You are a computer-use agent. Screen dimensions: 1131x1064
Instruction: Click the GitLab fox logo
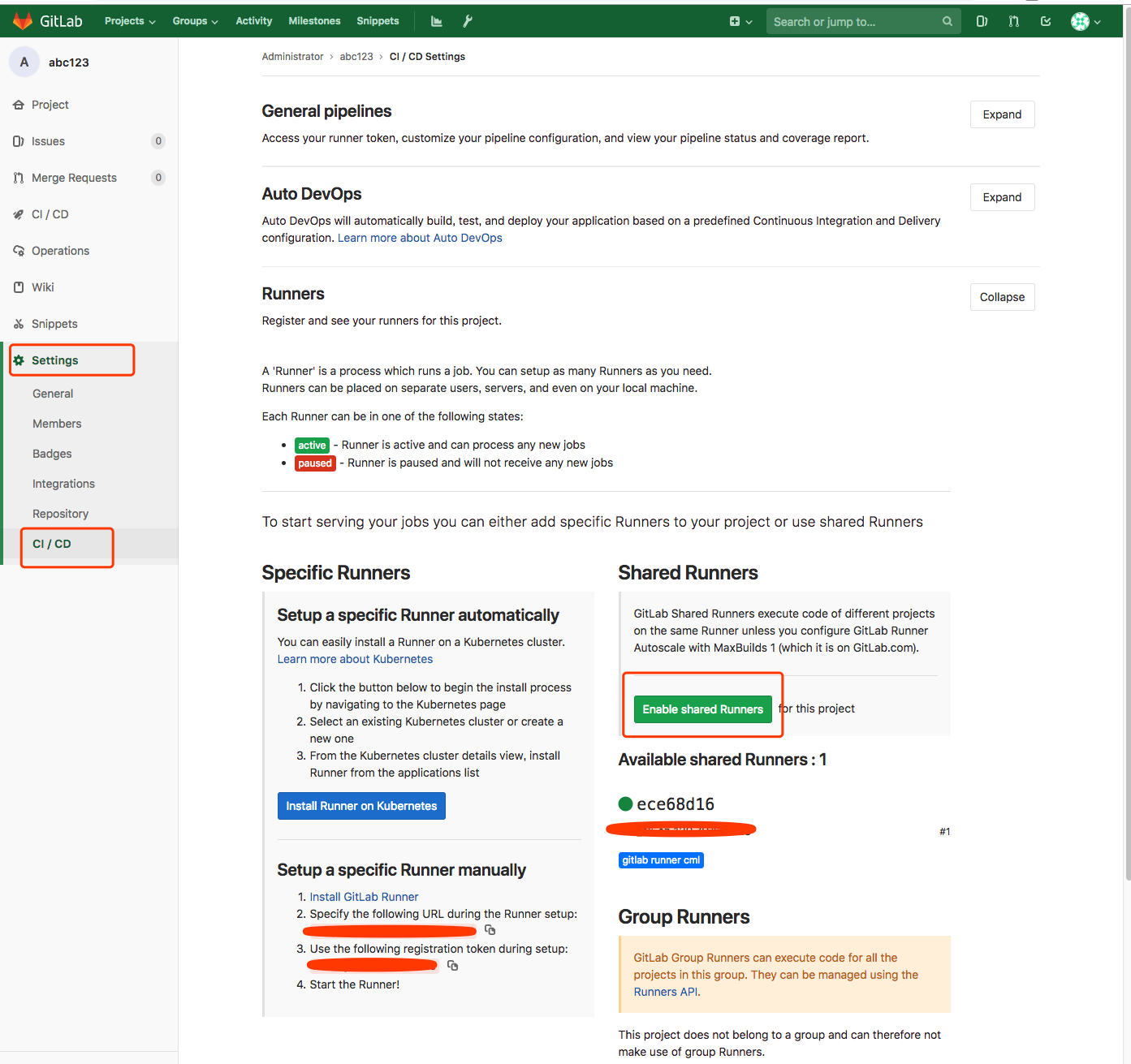23,20
